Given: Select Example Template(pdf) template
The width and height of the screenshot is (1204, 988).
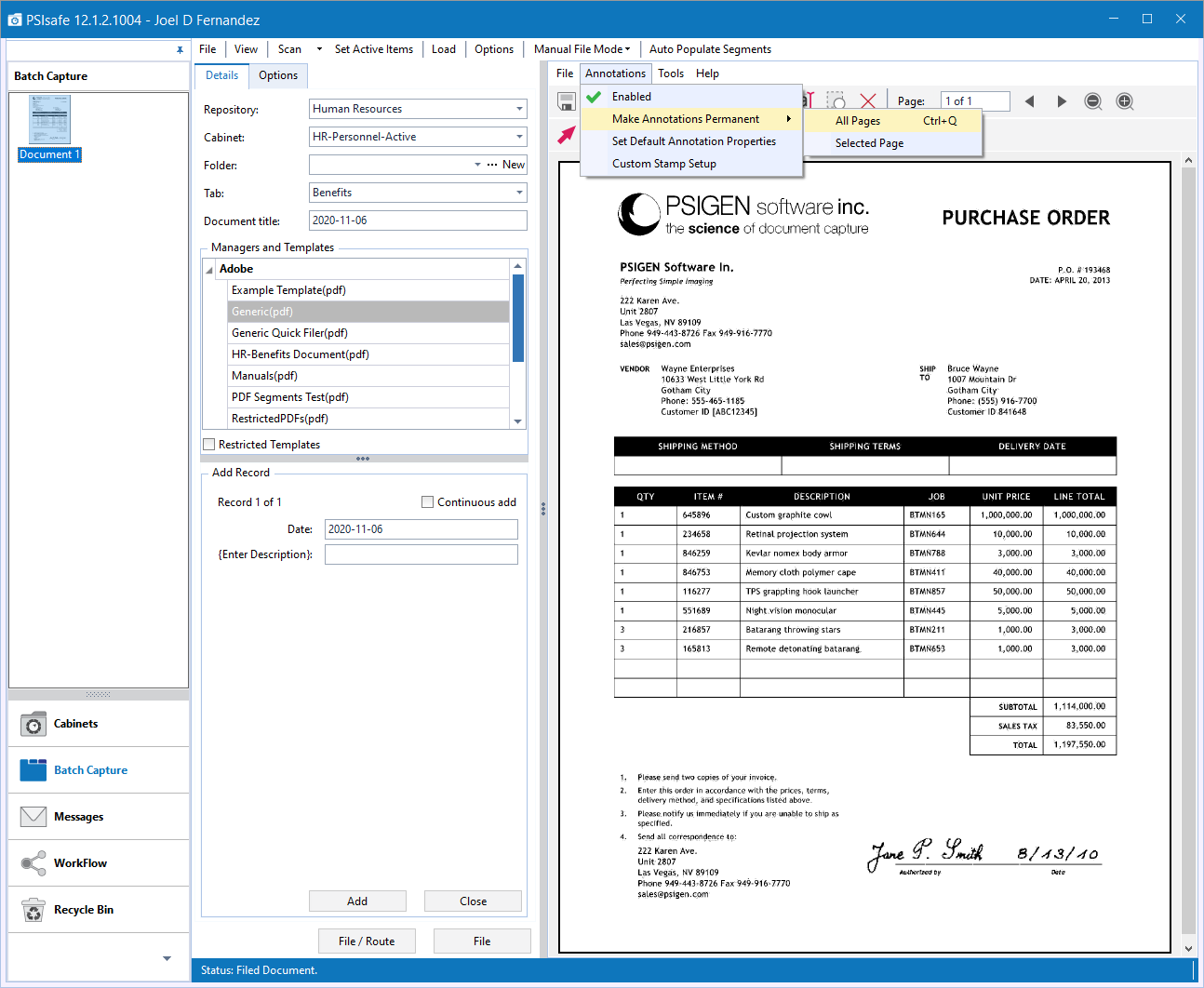Looking at the screenshot, I should point(368,290).
